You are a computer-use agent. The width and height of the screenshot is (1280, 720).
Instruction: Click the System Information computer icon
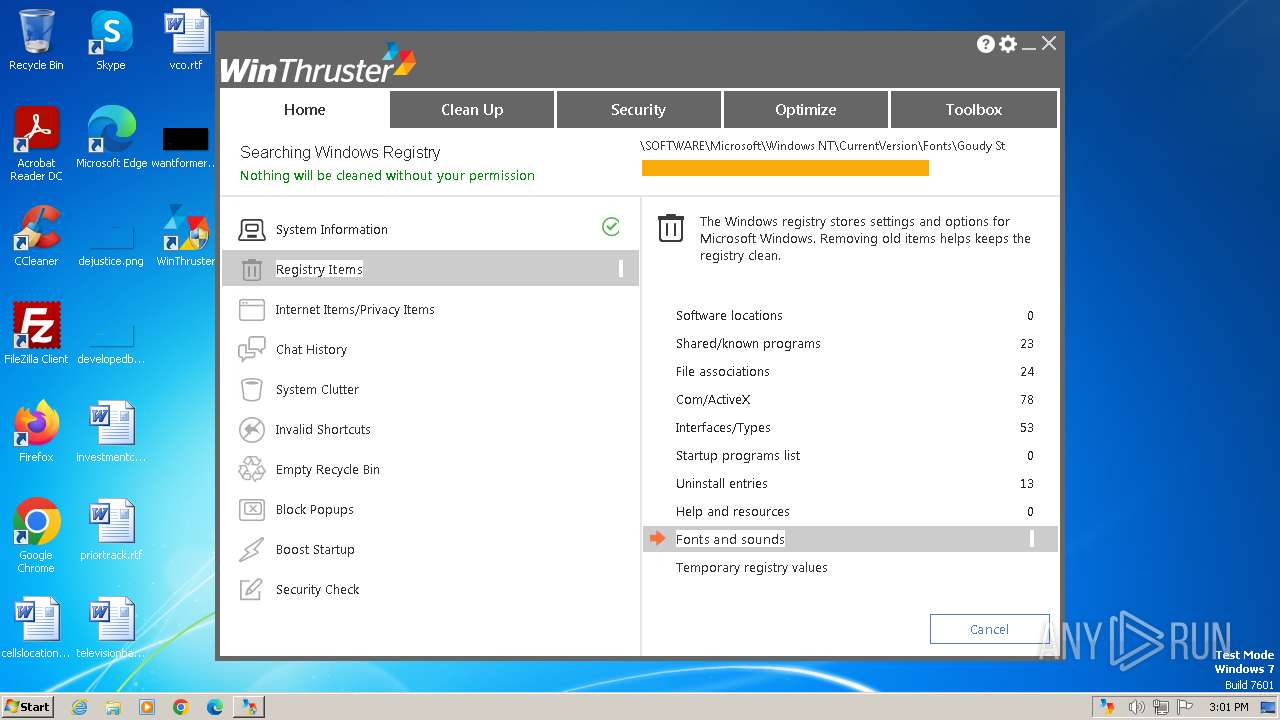[x=252, y=230]
